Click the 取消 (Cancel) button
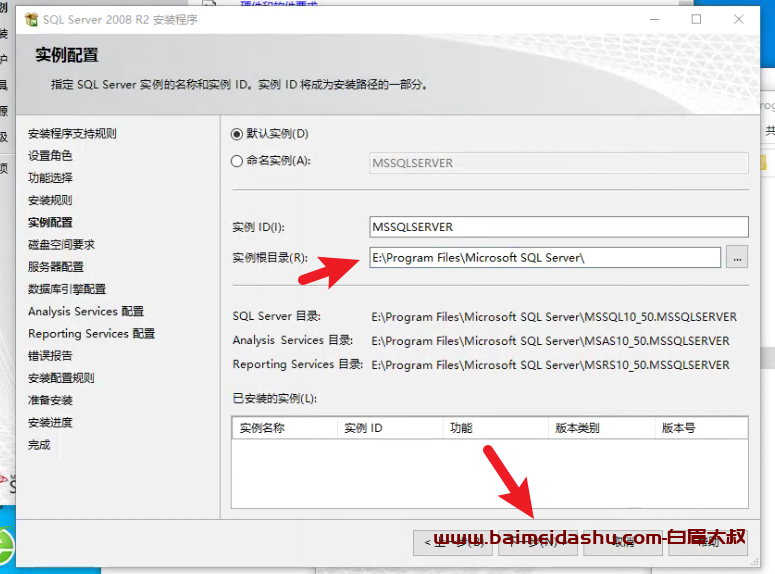775x574 pixels. tap(623, 542)
